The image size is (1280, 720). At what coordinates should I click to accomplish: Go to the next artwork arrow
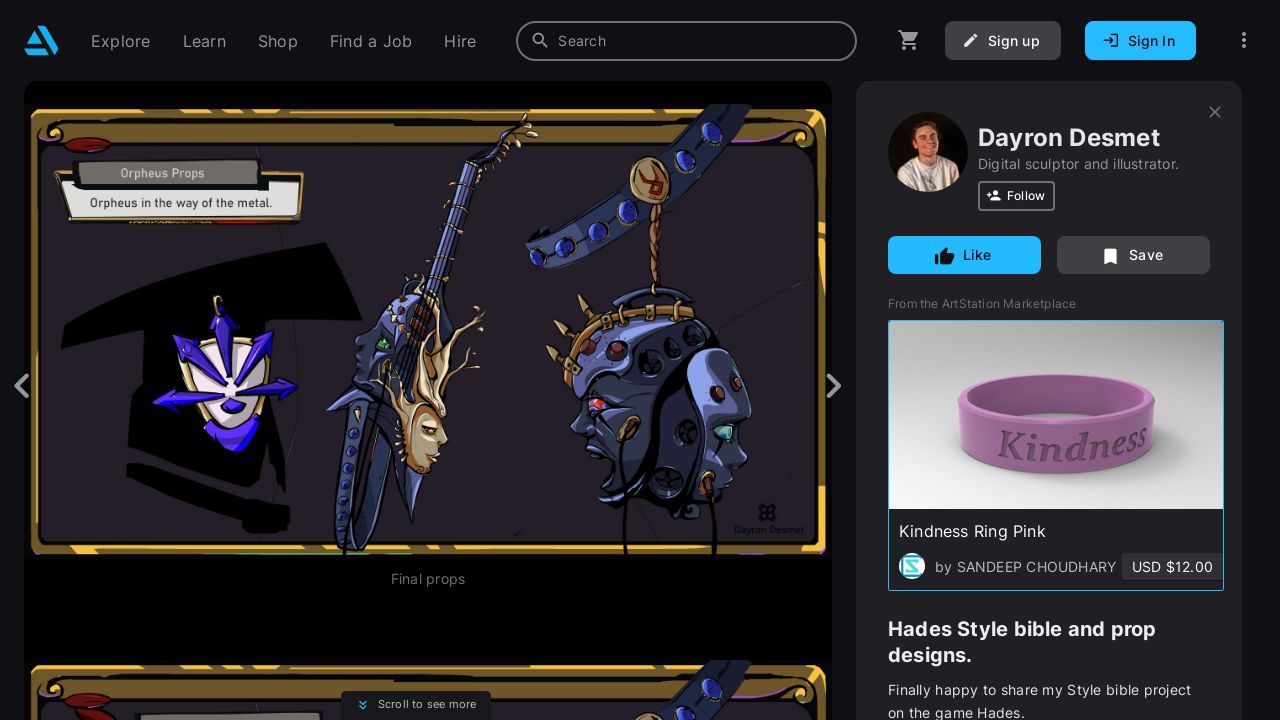point(833,386)
